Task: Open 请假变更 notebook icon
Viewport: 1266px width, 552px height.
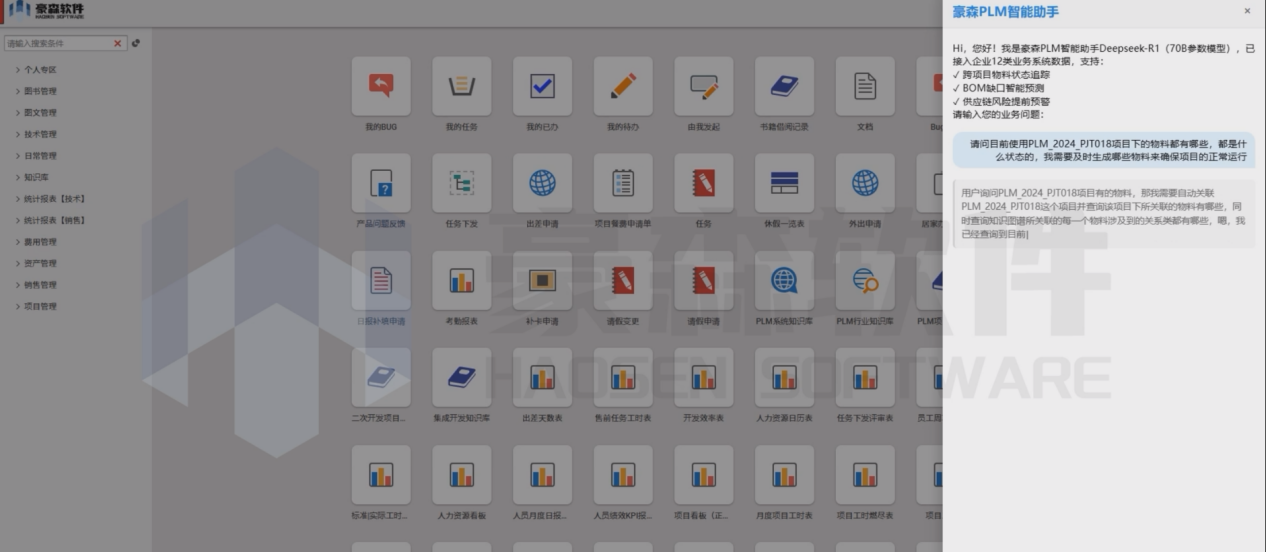Action: coord(623,280)
